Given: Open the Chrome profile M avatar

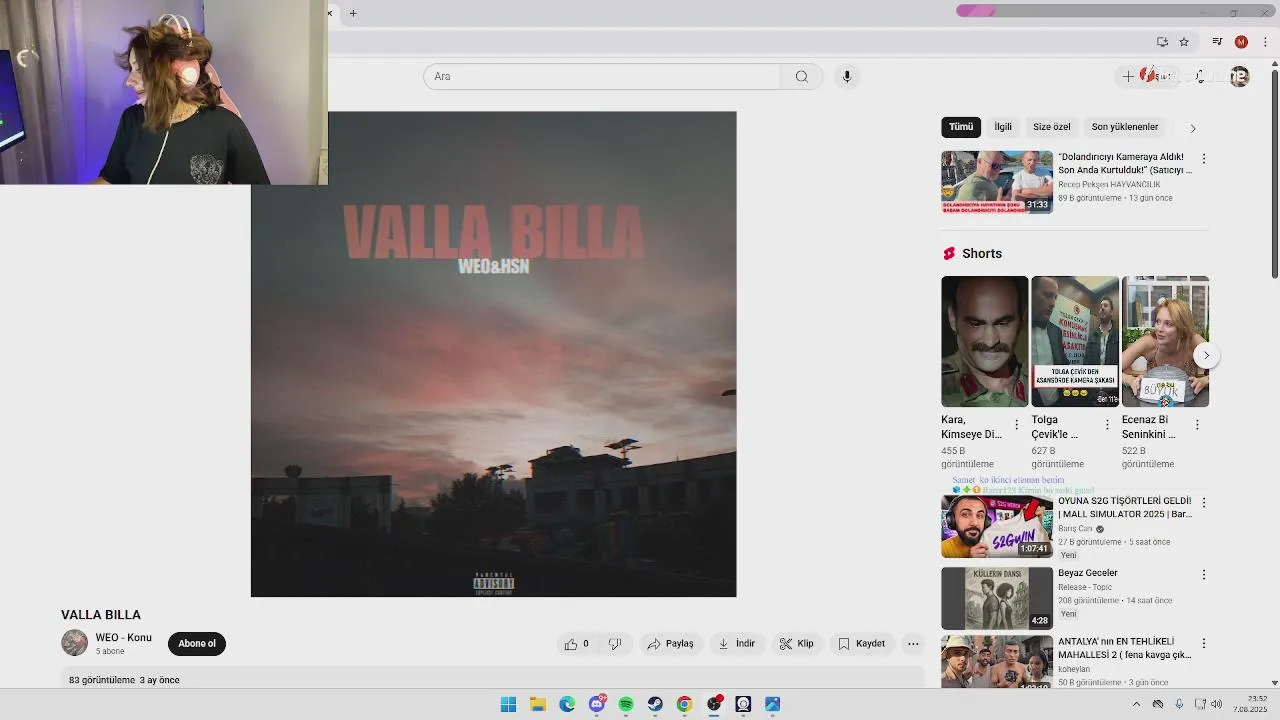Looking at the screenshot, I should pyautogui.click(x=1241, y=42).
